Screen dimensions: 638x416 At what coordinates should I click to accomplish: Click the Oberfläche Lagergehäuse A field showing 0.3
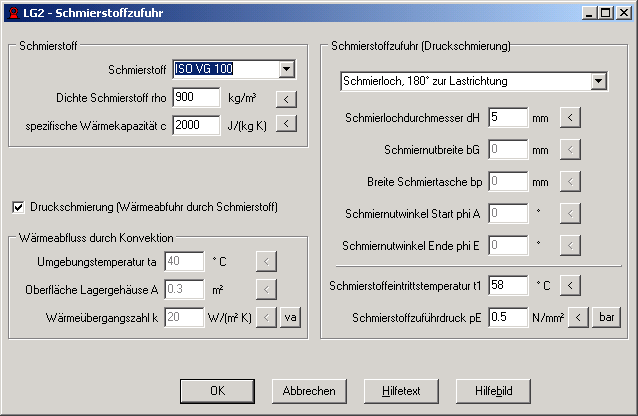pos(184,289)
